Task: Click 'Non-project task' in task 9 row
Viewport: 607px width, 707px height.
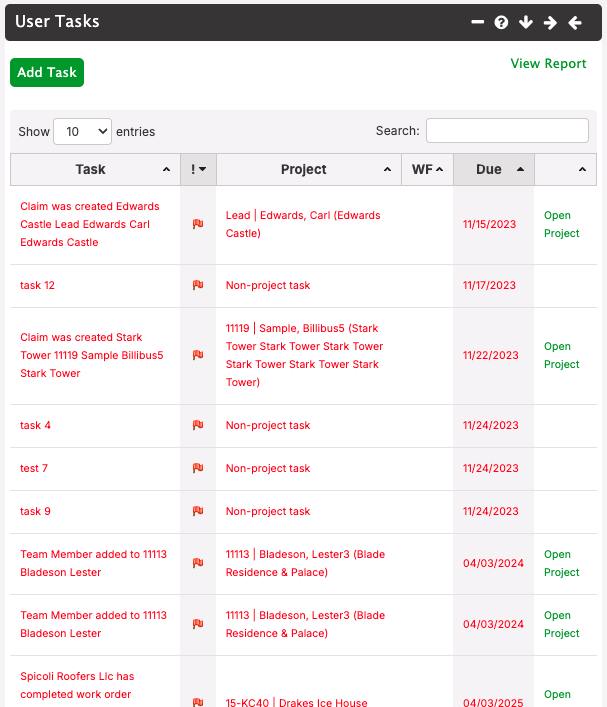Action: [268, 511]
